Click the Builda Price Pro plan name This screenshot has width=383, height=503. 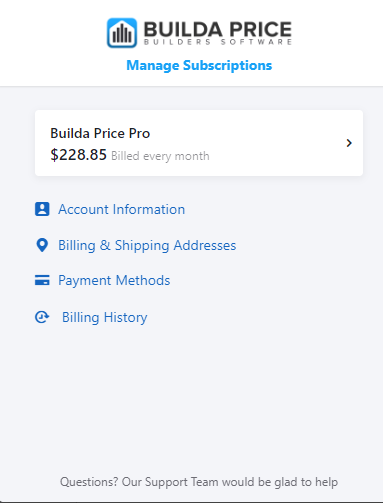click(100, 133)
